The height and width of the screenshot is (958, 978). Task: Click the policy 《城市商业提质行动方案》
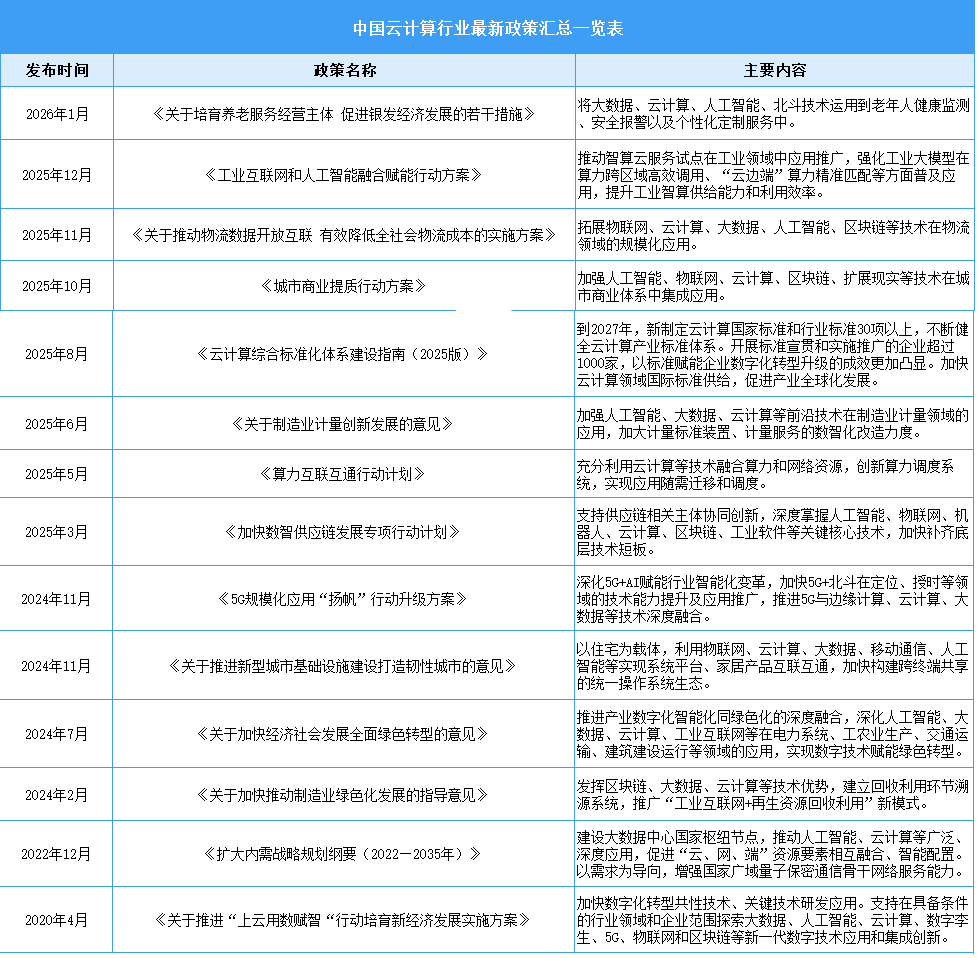[x=343, y=285]
